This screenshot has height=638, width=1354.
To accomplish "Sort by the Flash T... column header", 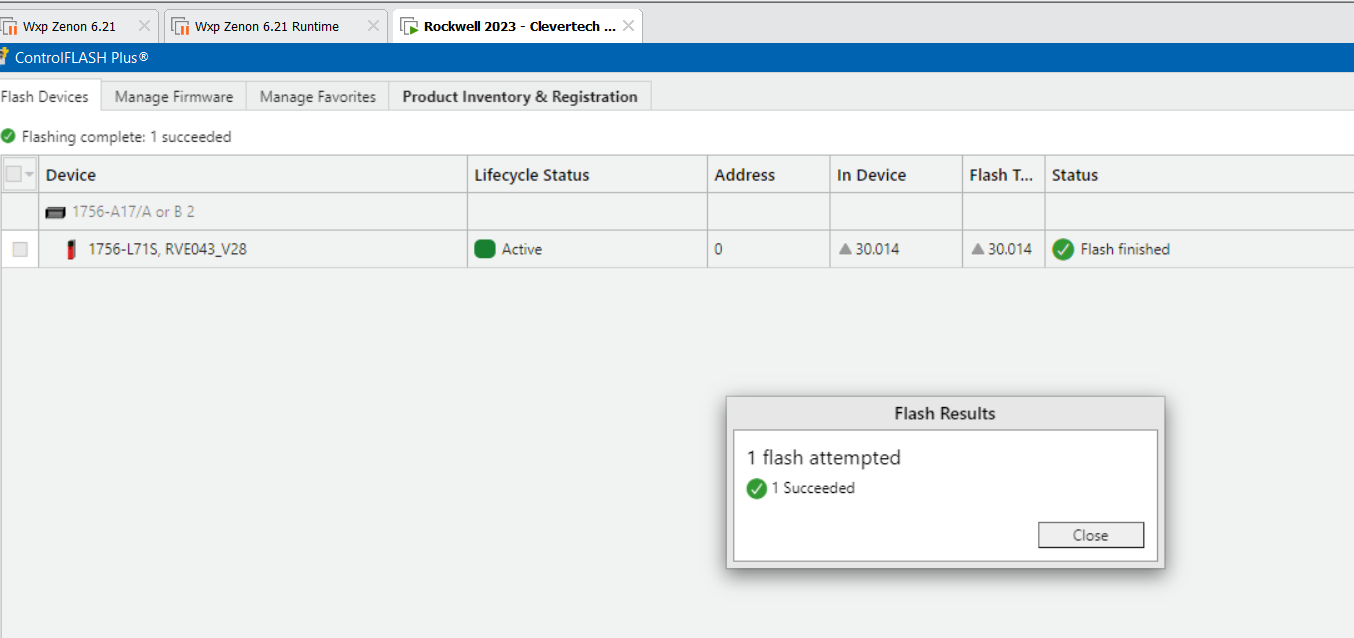I will [1004, 175].
